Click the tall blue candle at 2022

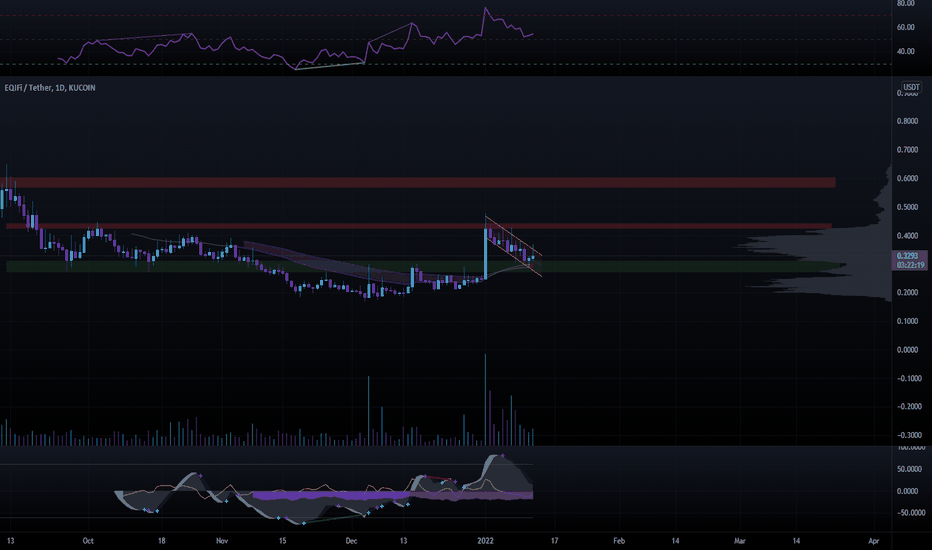tap(486, 254)
